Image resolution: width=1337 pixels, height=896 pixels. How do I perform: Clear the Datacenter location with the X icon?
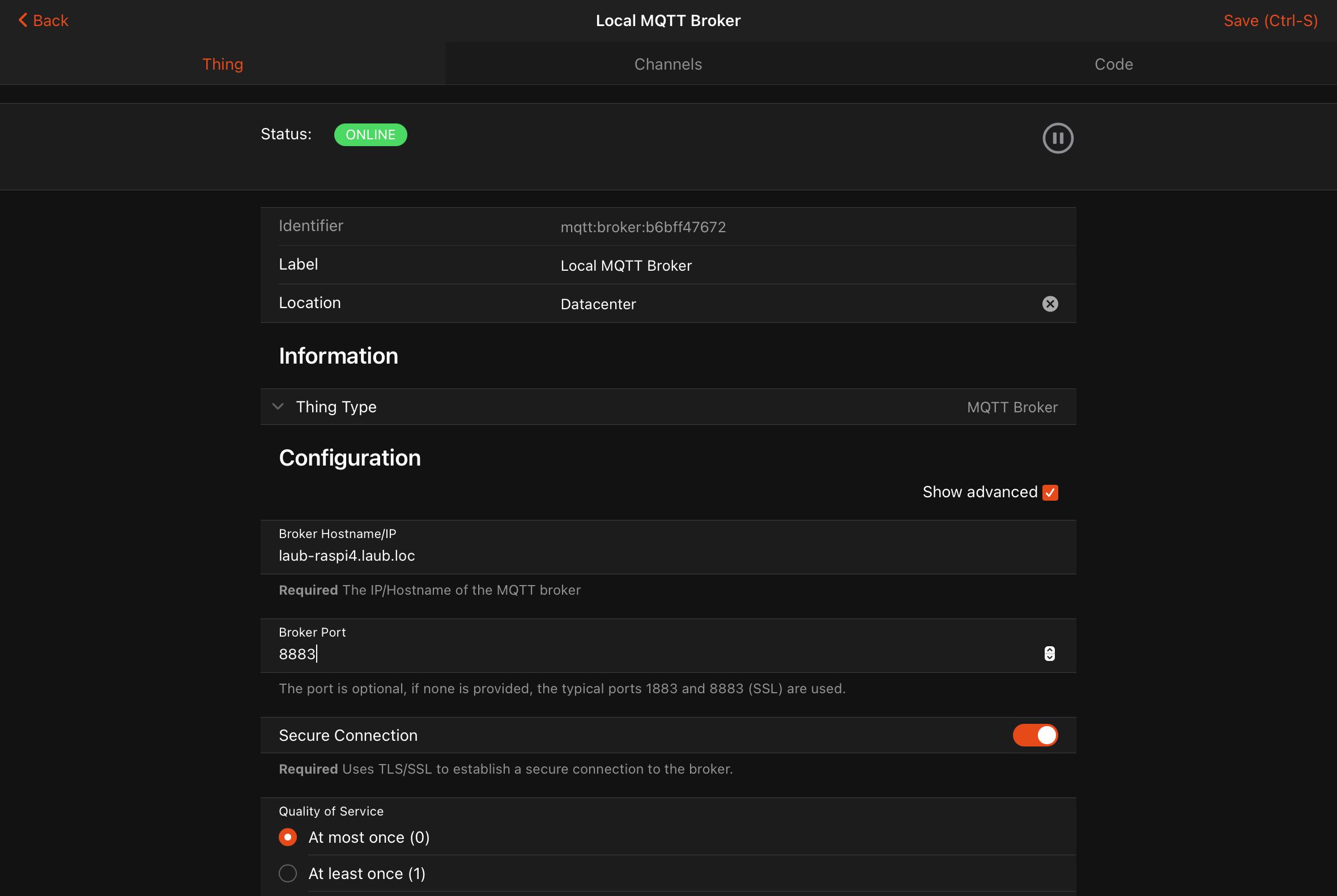(1049, 304)
